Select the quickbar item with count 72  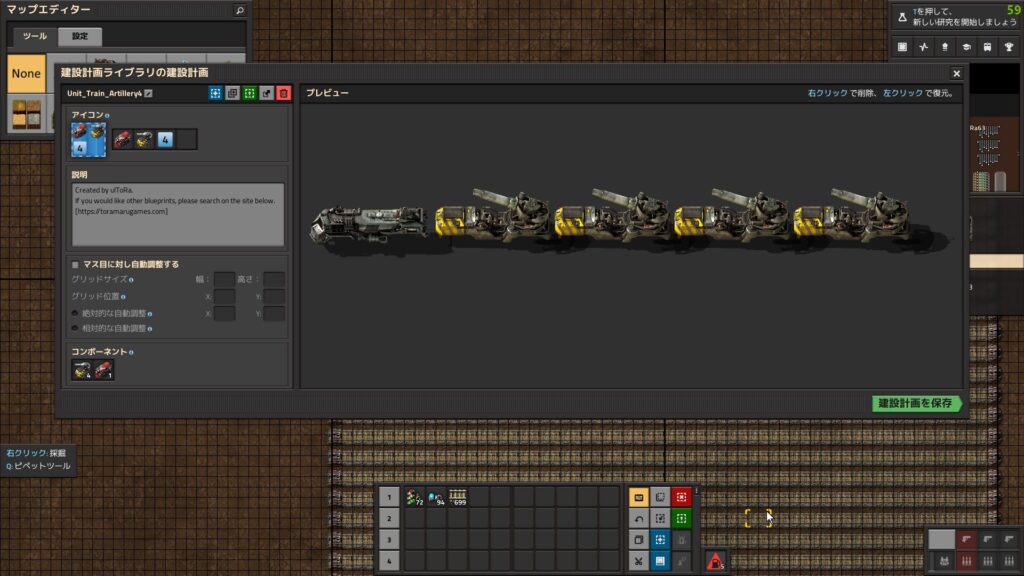(x=415, y=497)
